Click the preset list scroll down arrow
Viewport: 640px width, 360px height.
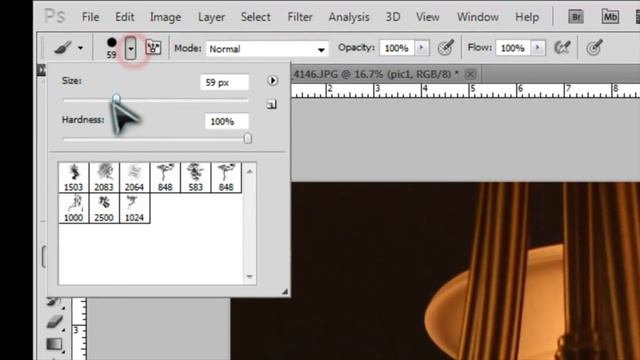coord(249,277)
